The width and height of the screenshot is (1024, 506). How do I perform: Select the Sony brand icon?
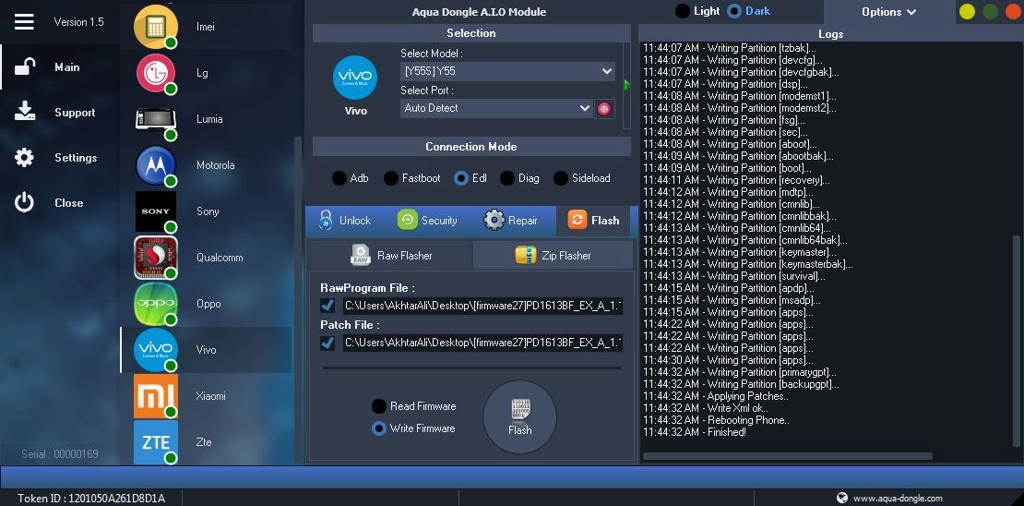tap(155, 211)
